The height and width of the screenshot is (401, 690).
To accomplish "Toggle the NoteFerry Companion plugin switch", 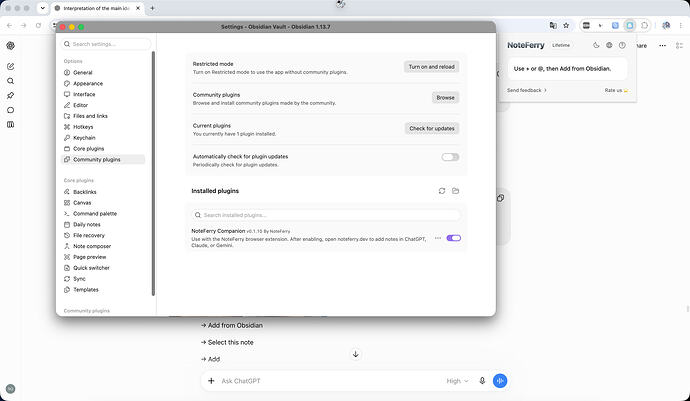I will click(453, 238).
